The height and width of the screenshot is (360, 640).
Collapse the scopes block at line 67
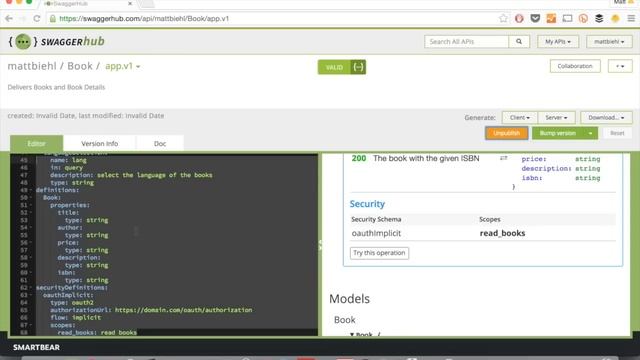31,325
